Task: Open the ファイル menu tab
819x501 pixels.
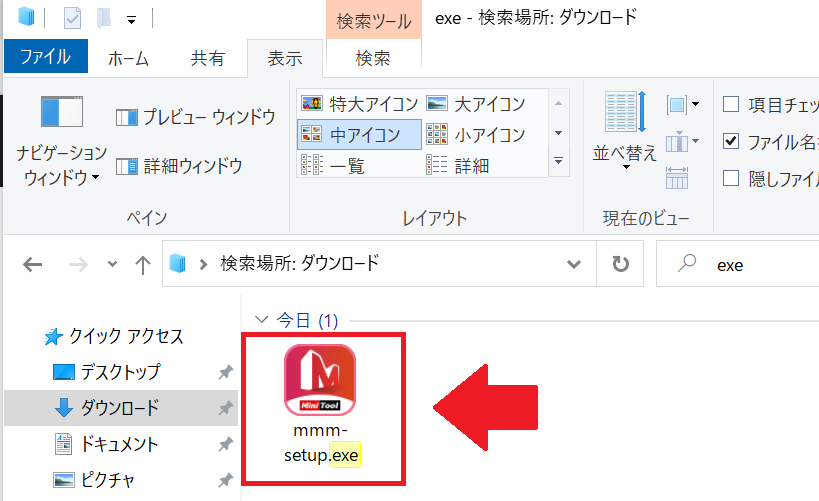Action: 45,56
